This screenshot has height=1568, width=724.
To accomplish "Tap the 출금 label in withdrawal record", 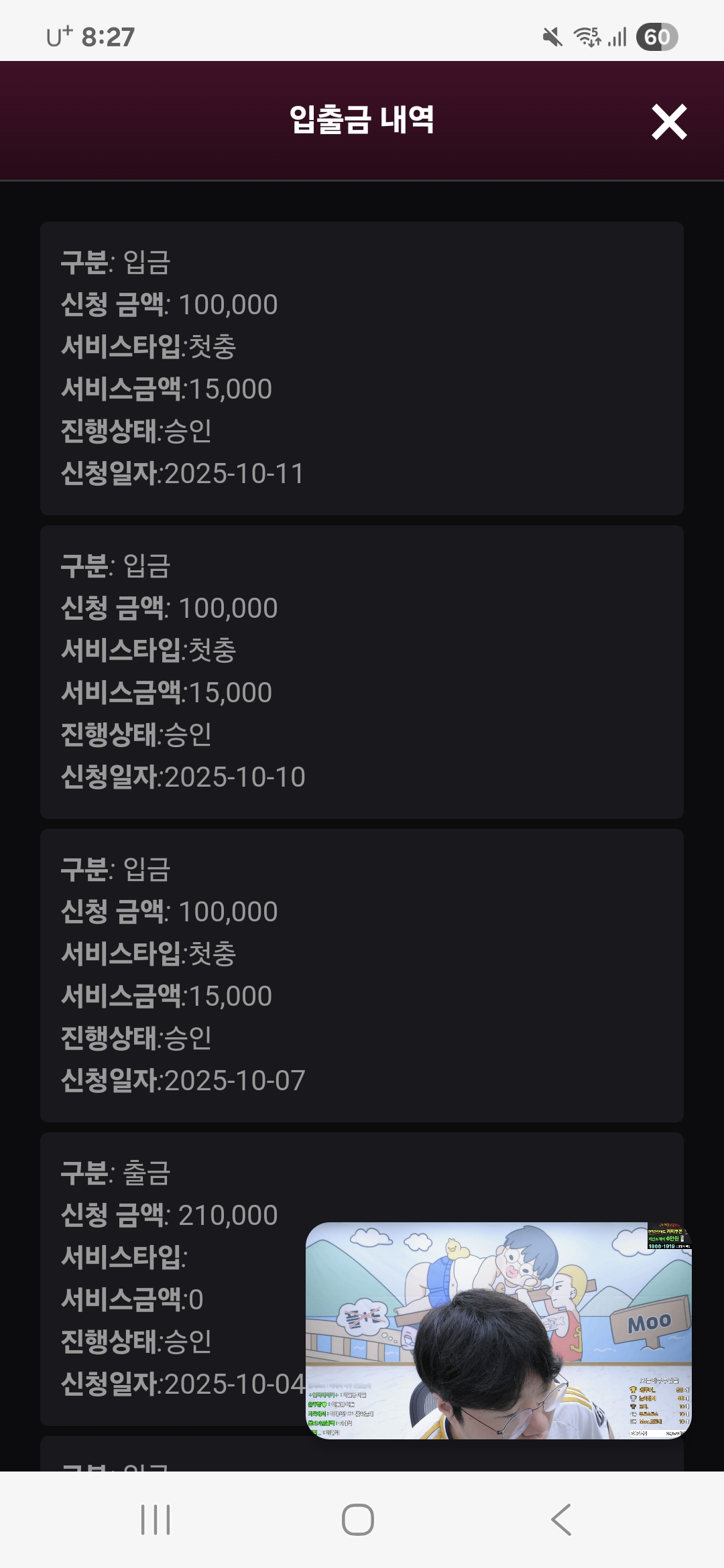I will pos(147,1173).
